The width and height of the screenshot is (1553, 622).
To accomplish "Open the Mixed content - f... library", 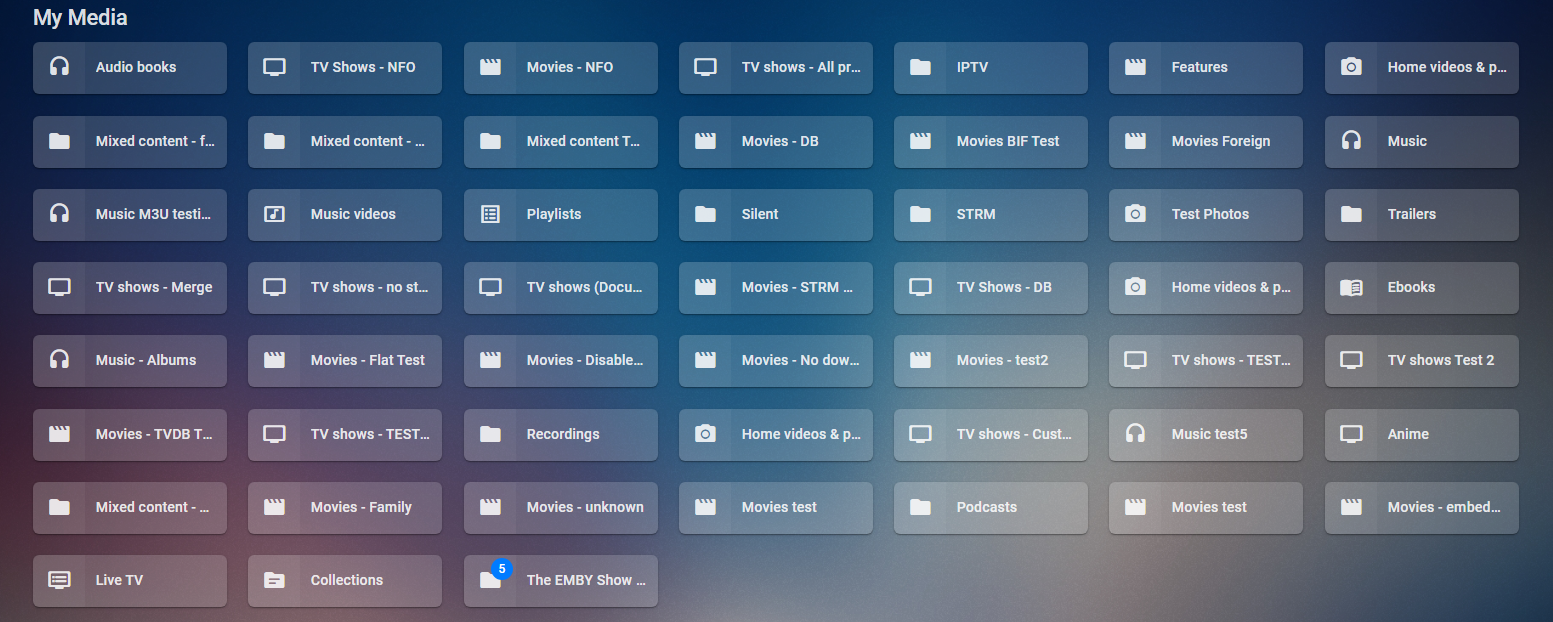I will coord(130,141).
